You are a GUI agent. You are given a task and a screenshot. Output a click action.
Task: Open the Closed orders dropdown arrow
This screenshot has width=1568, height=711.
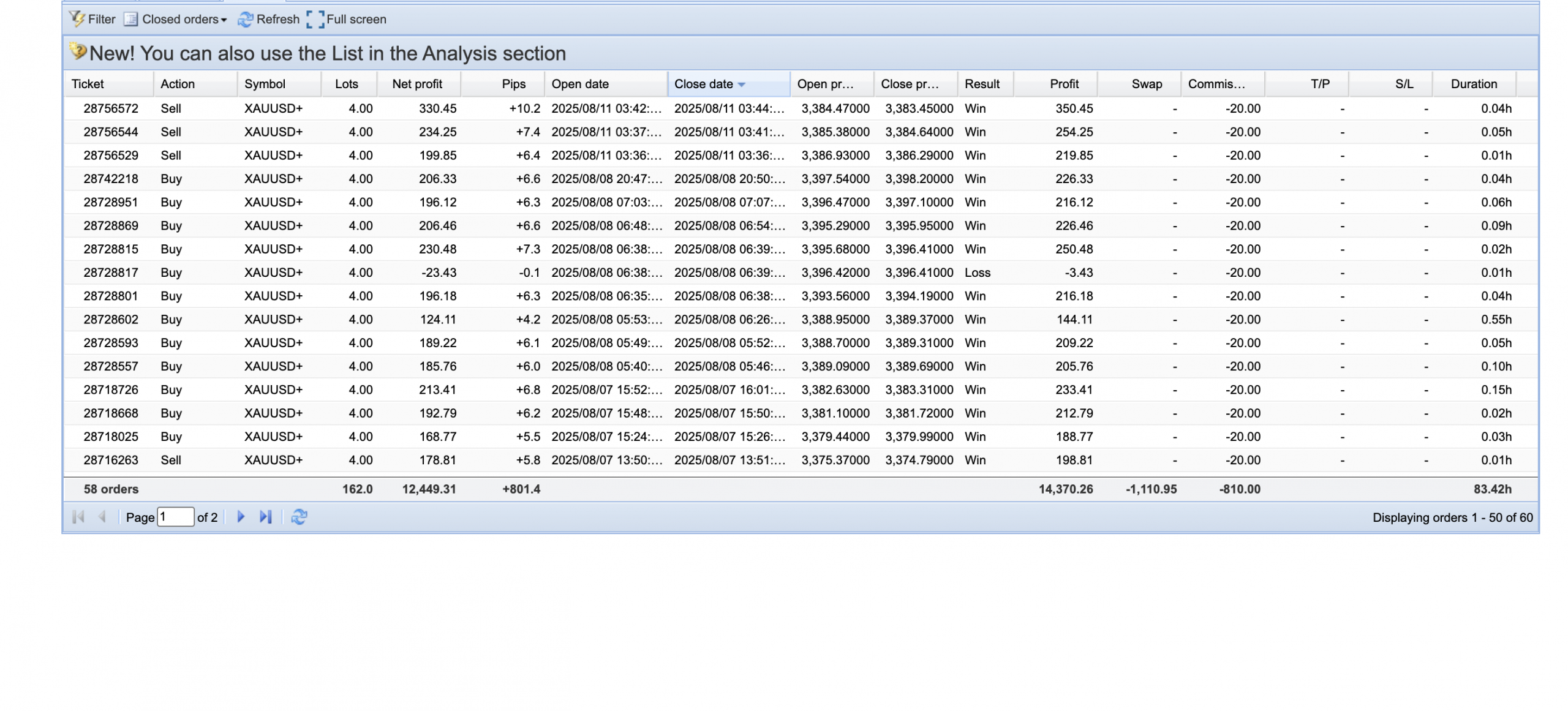[224, 20]
